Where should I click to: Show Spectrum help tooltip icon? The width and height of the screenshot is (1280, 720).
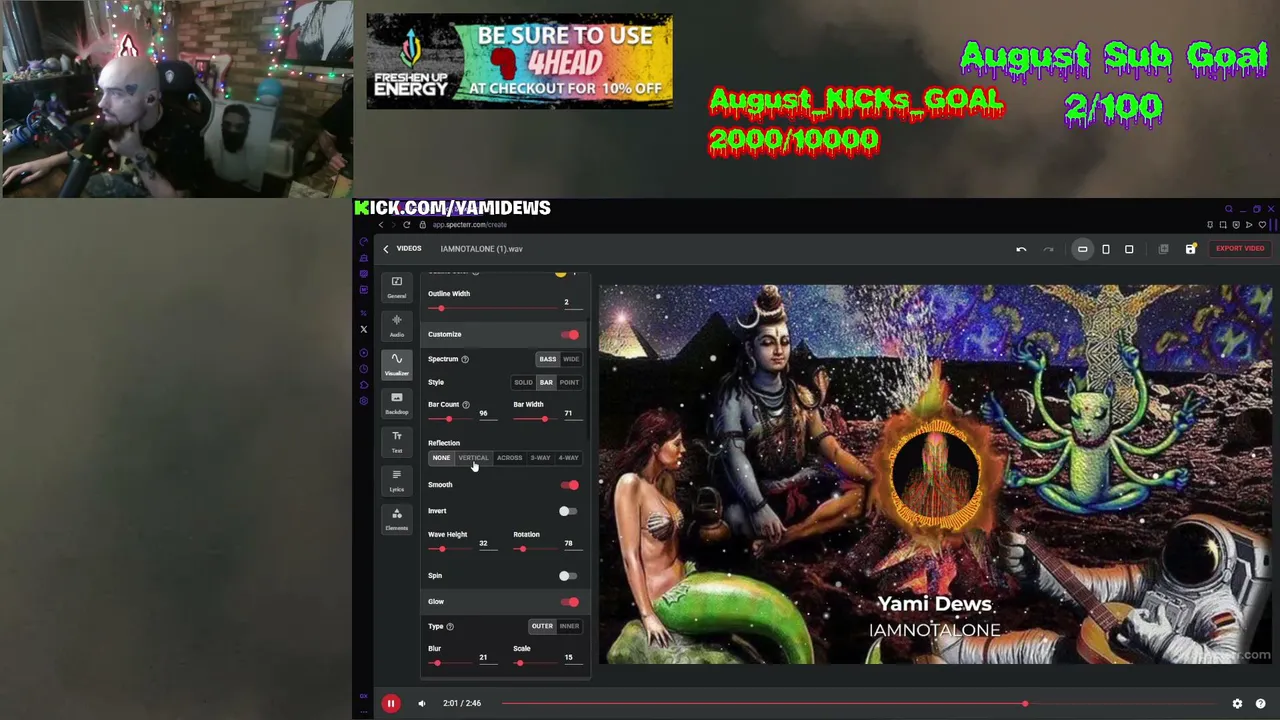coord(465,359)
